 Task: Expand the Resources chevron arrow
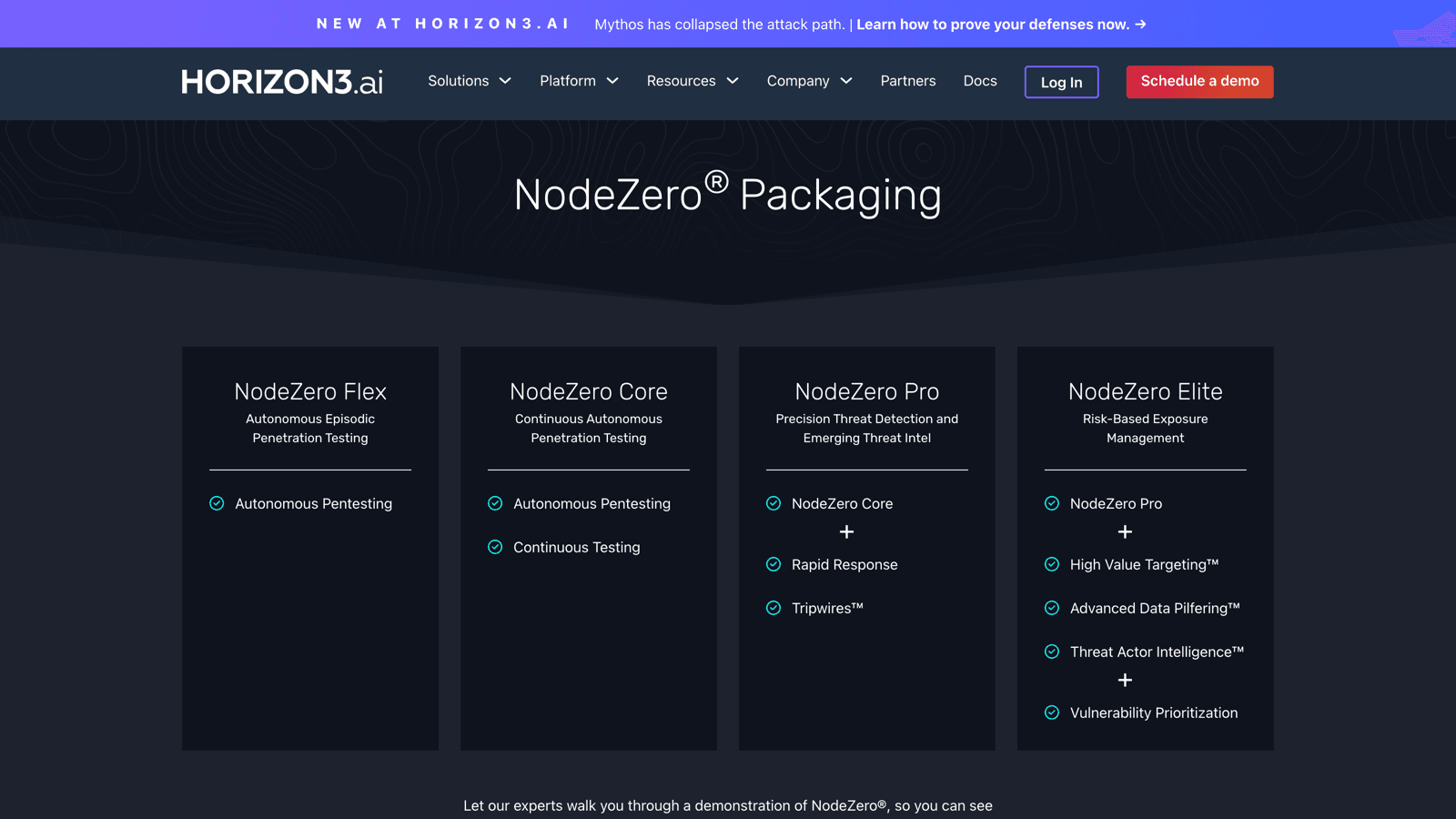pos(733,81)
